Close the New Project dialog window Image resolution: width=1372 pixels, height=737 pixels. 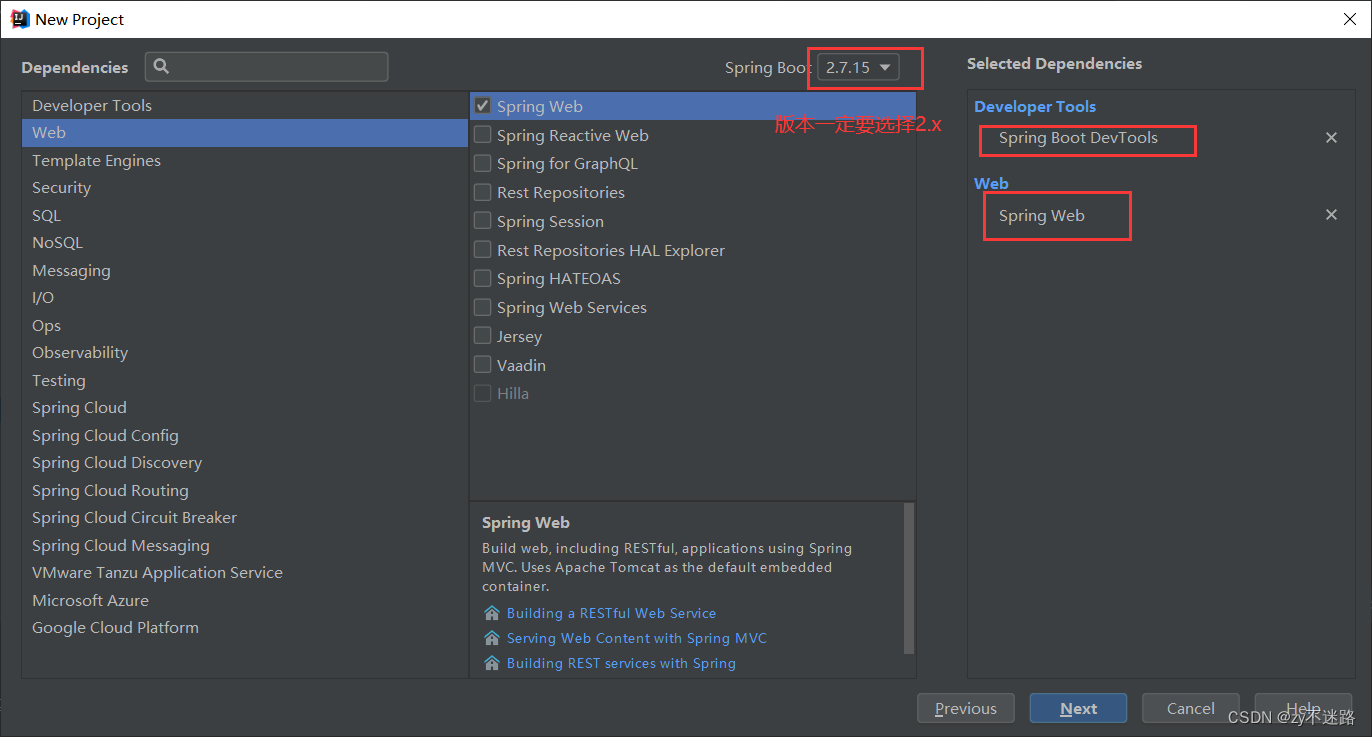pos(1349,19)
